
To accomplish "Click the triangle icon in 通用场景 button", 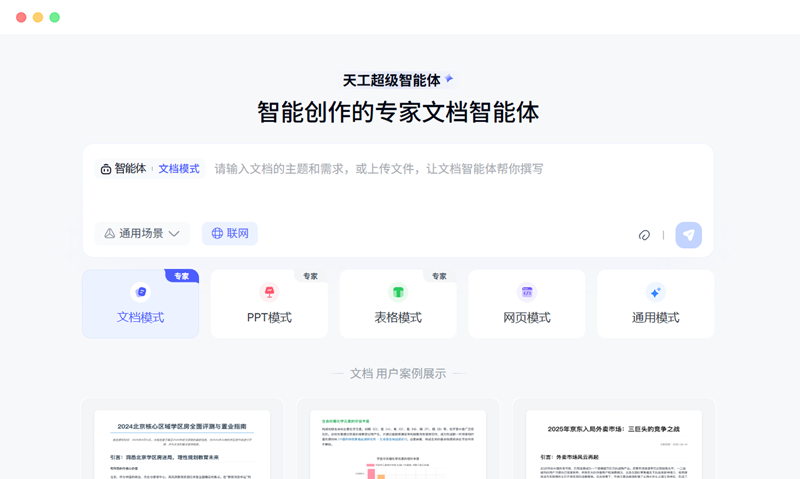I will point(109,234).
